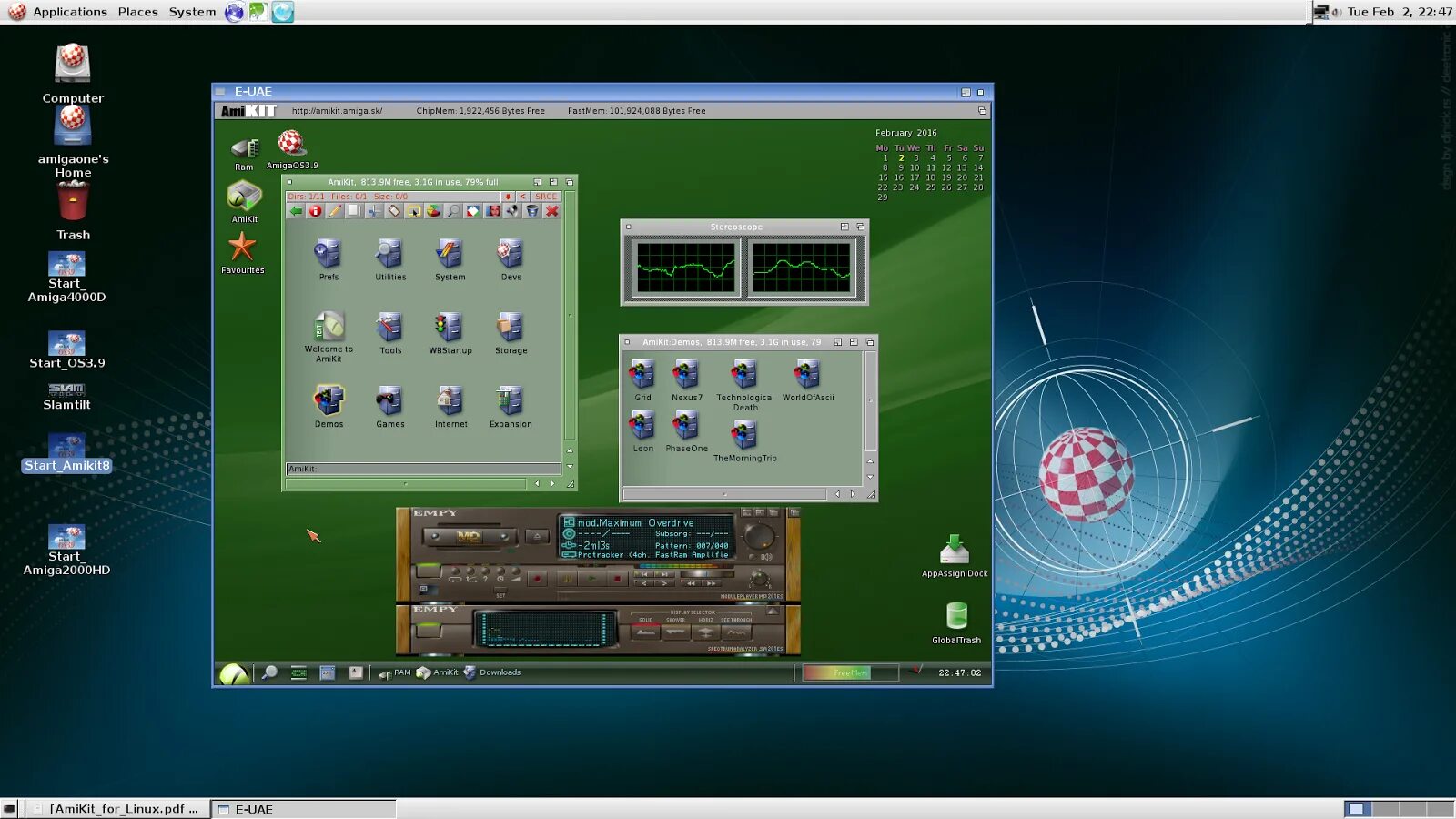Open the Storage drawer icon
Image resolution: width=1456 pixels, height=819 pixels.
coord(511,332)
